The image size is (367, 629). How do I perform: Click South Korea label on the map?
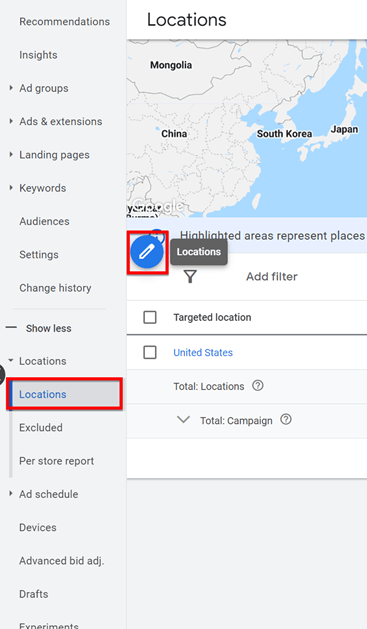click(x=284, y=134)
